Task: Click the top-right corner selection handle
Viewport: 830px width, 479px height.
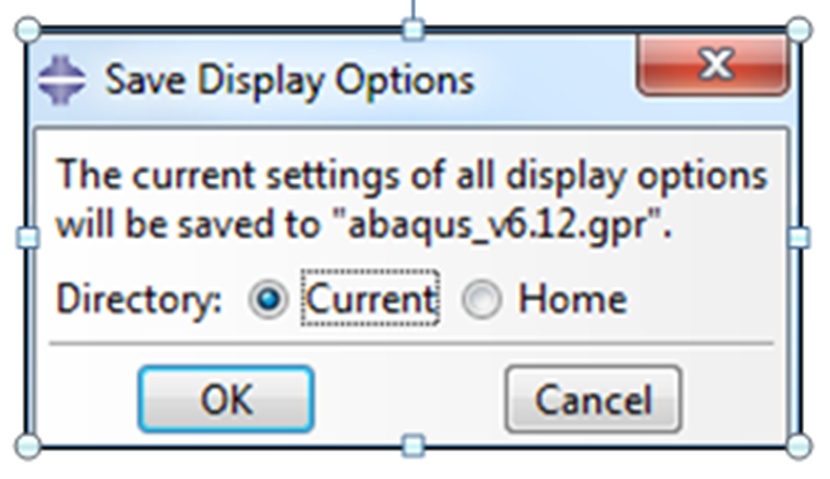Action: (x=799, y=30)
